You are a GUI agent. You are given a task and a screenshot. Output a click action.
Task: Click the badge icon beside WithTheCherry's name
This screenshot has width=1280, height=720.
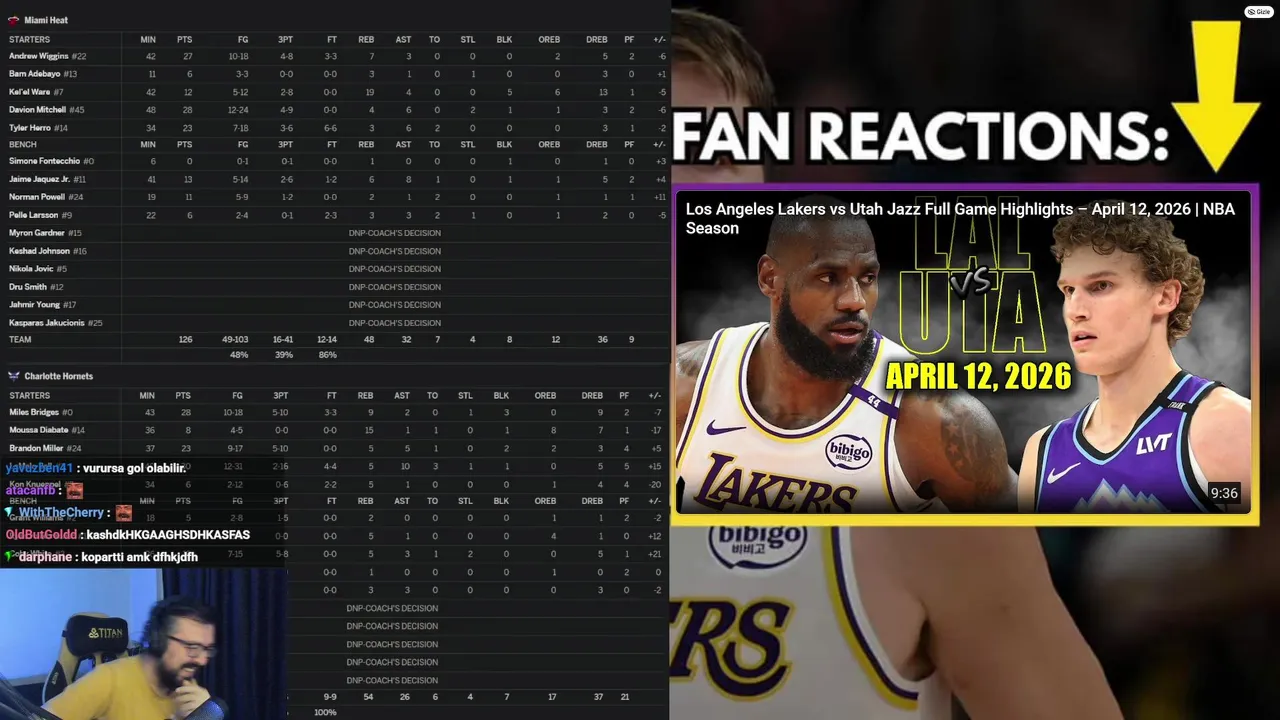(10, 513)
